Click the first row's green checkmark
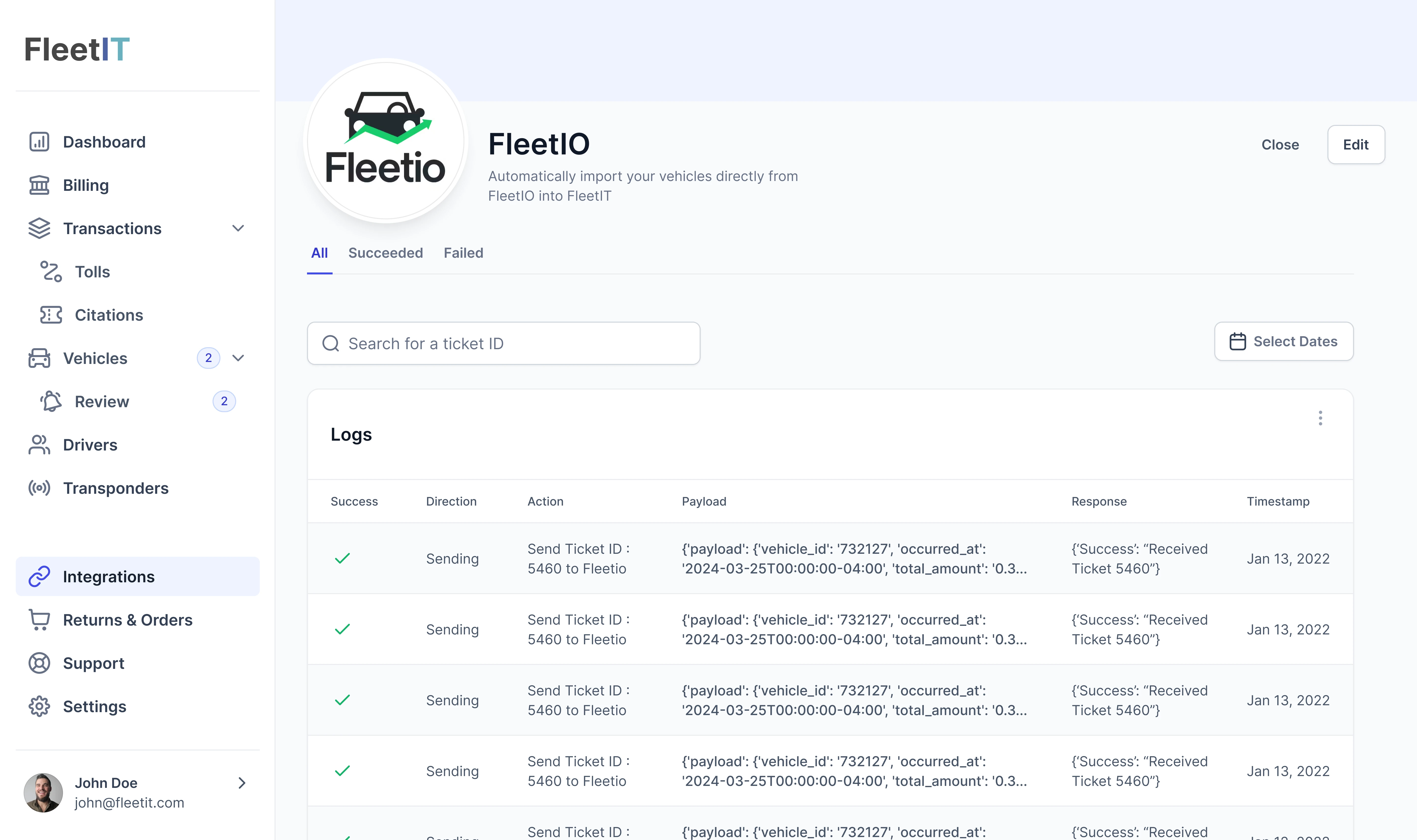This screenshot has width=1417, height=840. pos(342,559)
